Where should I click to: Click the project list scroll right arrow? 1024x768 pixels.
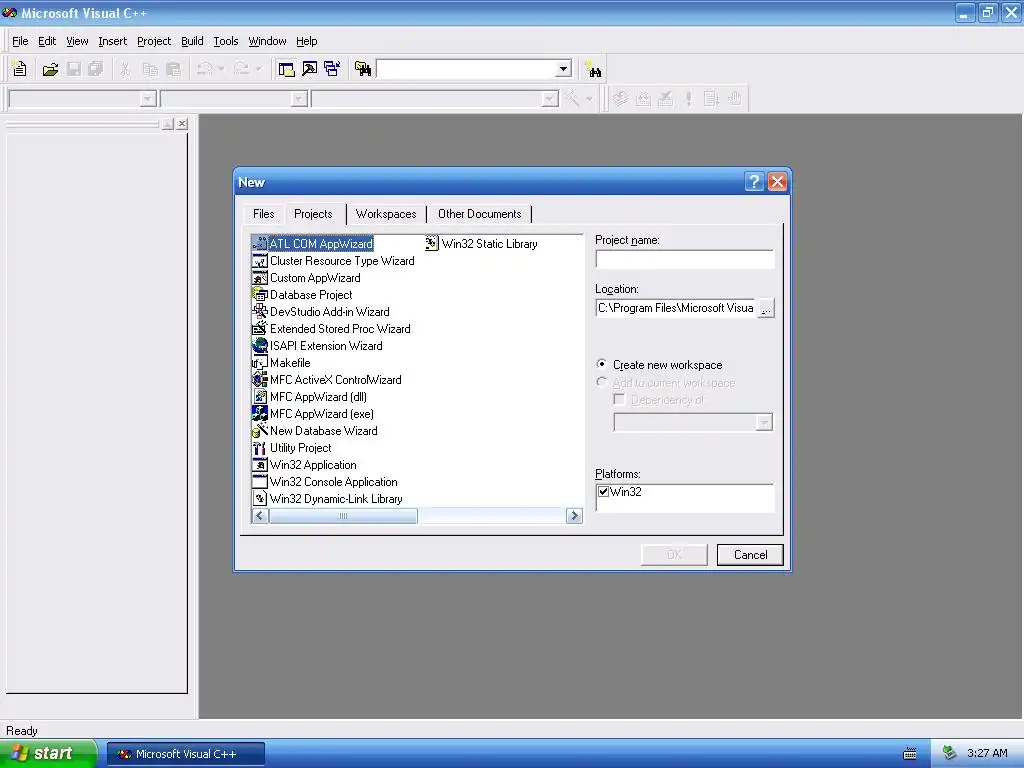pyautogui.click(x=574, y=516)
